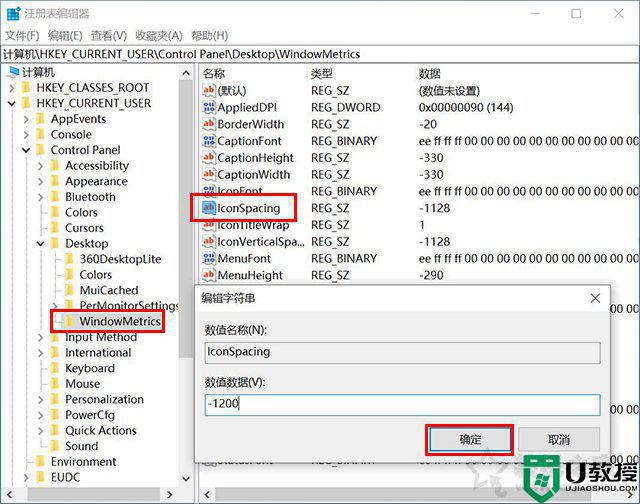Expand the HKEY_CLASSES_ROOT node arrow
640x504 pixels.
[12, 88]
